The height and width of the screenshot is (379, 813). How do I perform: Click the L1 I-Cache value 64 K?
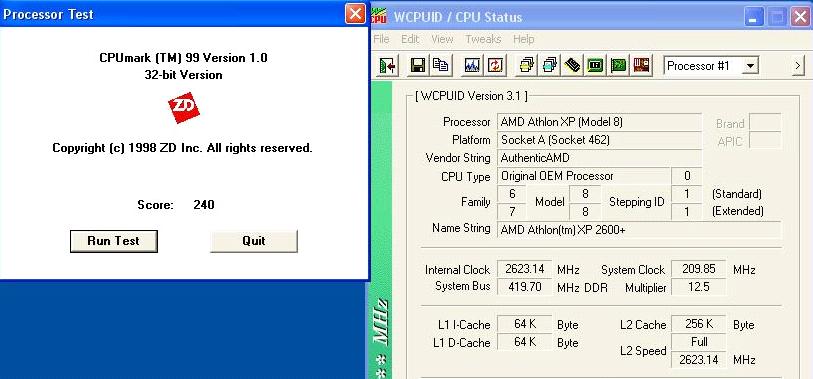525,324
